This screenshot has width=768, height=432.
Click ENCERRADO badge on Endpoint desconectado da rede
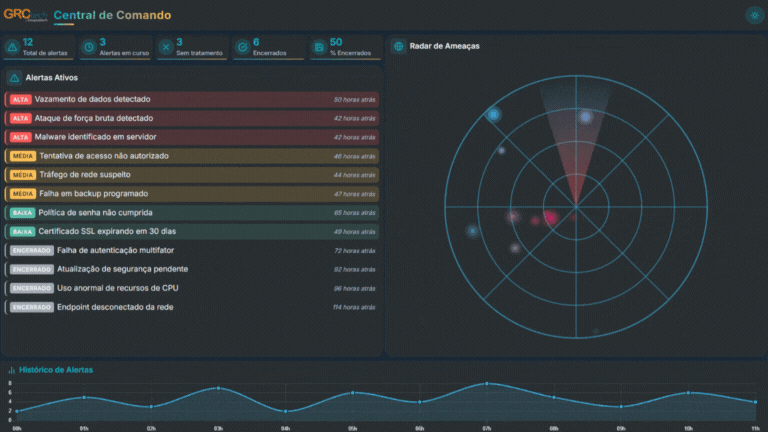32,307
